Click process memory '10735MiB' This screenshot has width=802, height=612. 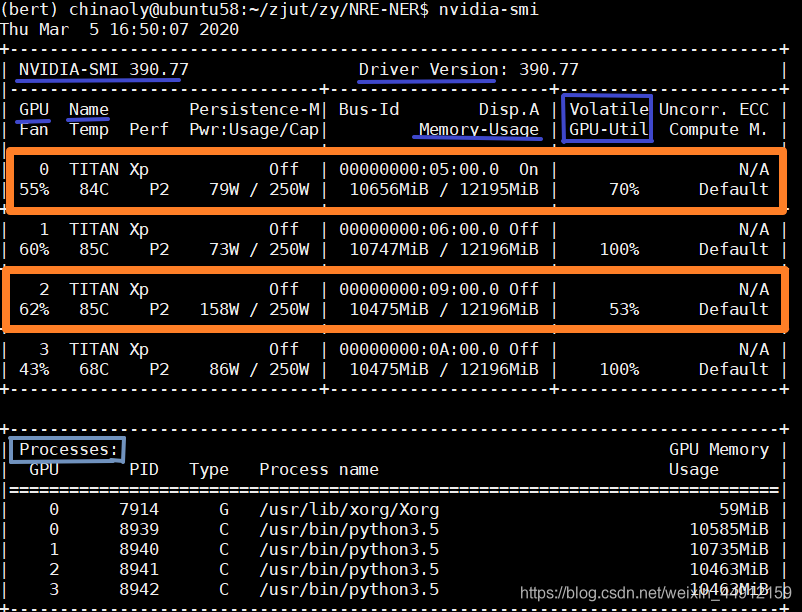click(729, 549)
